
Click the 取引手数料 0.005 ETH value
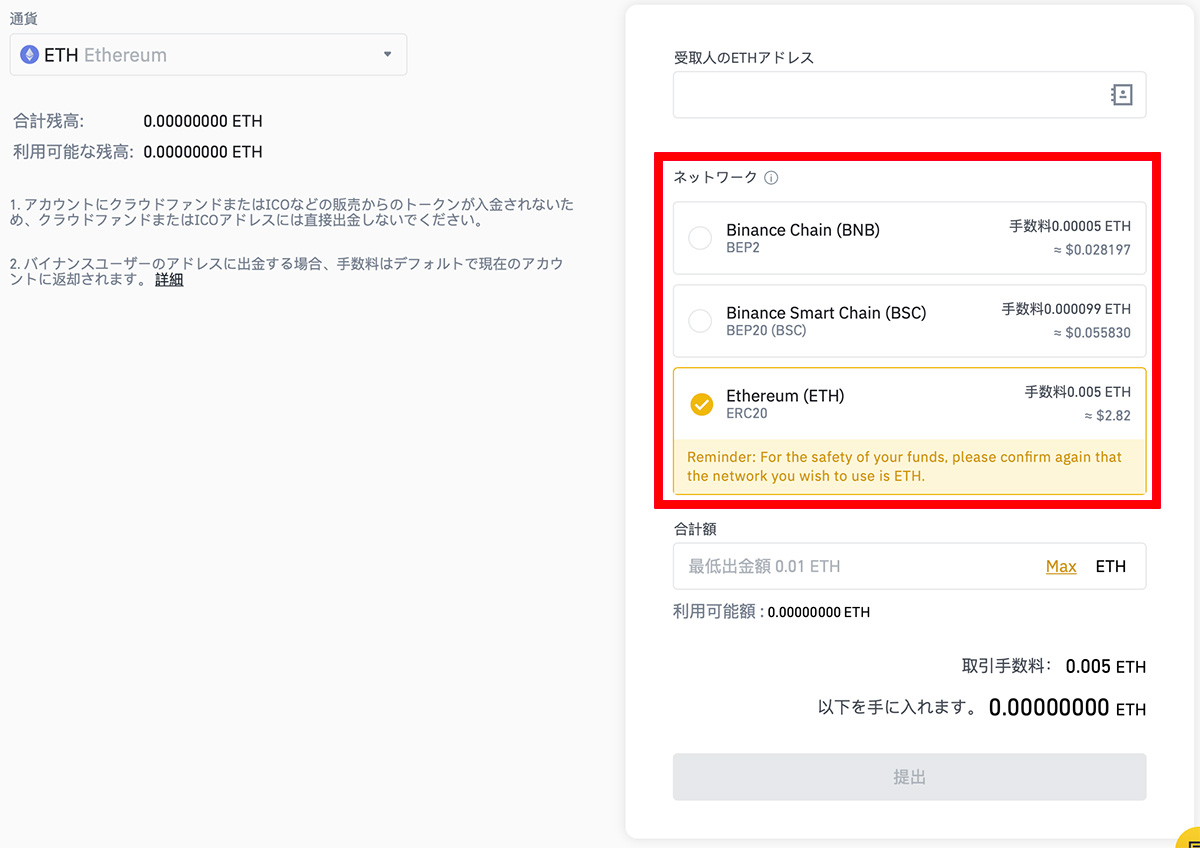[1106, 667]
